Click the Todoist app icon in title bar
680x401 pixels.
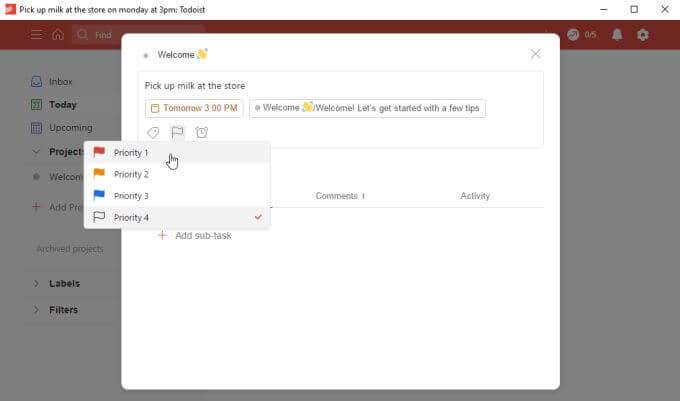point(10,9)
